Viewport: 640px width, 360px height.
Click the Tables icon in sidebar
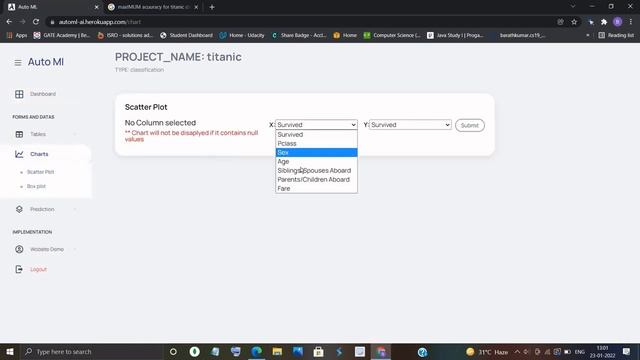[19, 134]
